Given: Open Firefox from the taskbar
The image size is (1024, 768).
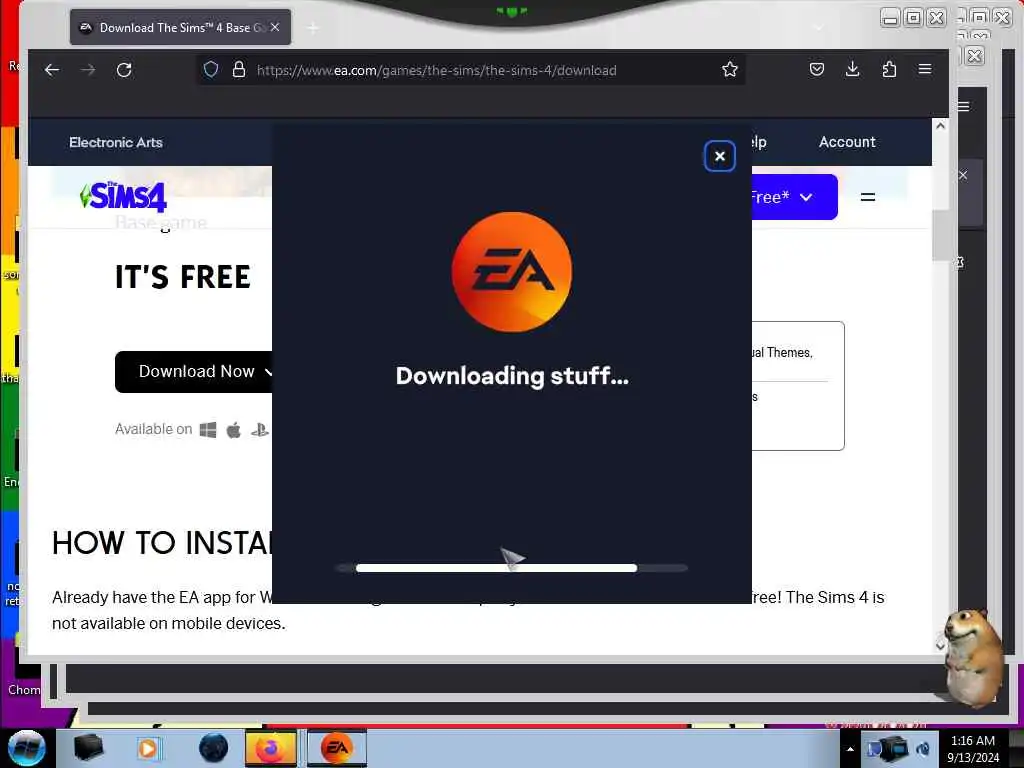Looking at the screenshot, I should (270, 748).
